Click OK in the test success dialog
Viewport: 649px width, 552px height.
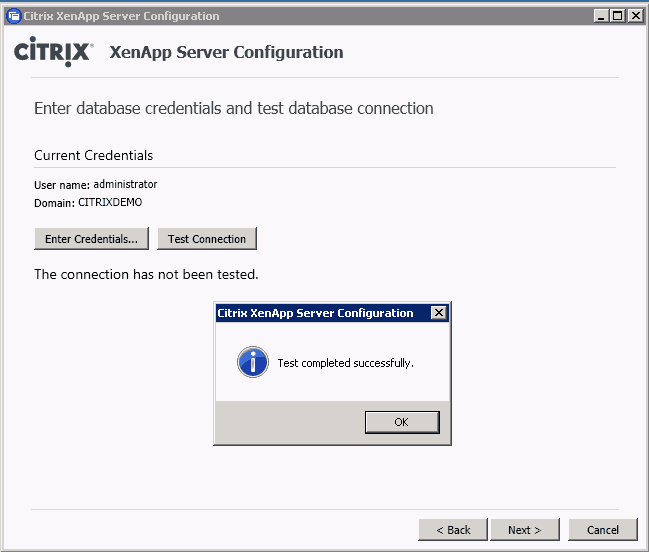click(402, 422)
